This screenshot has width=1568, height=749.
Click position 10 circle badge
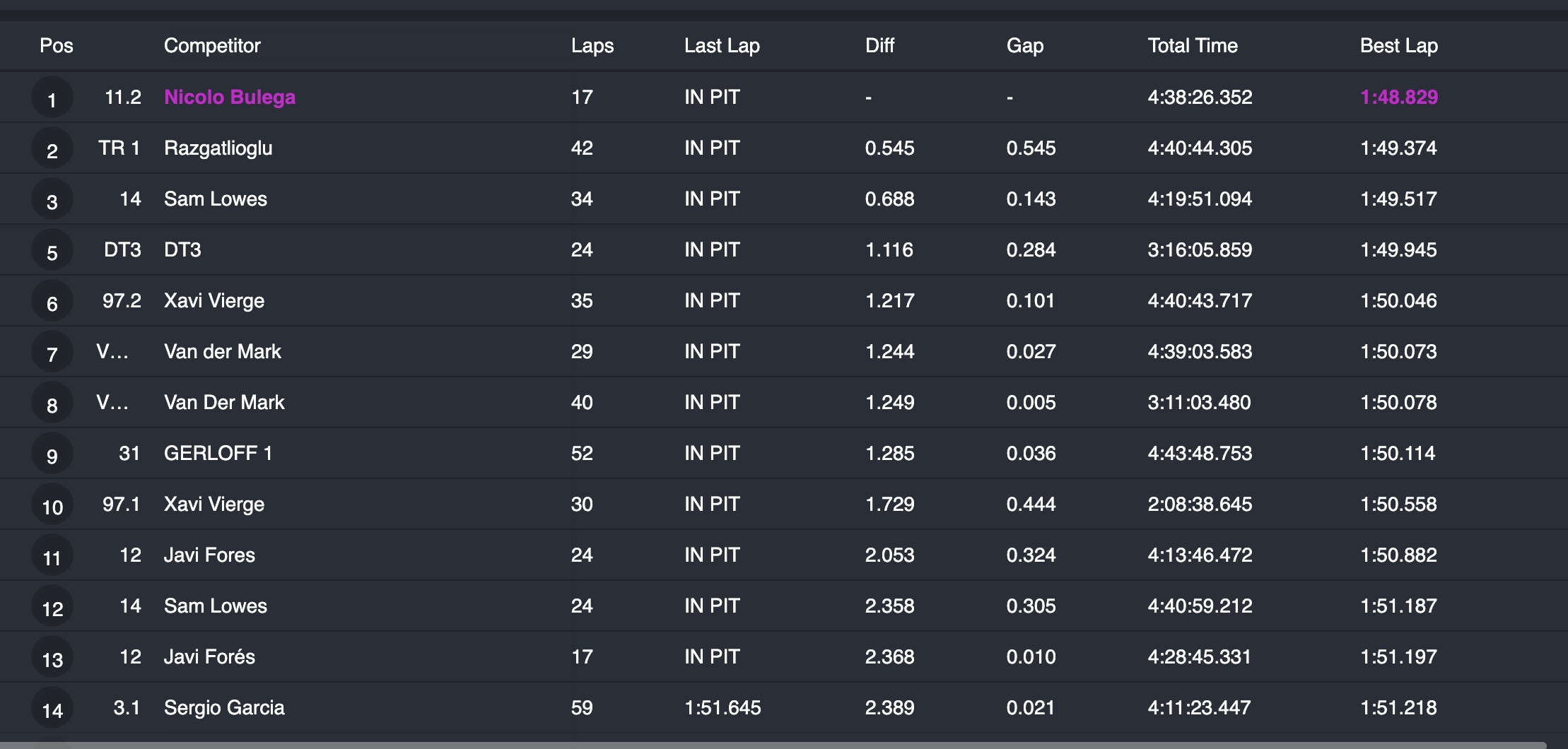52,505
